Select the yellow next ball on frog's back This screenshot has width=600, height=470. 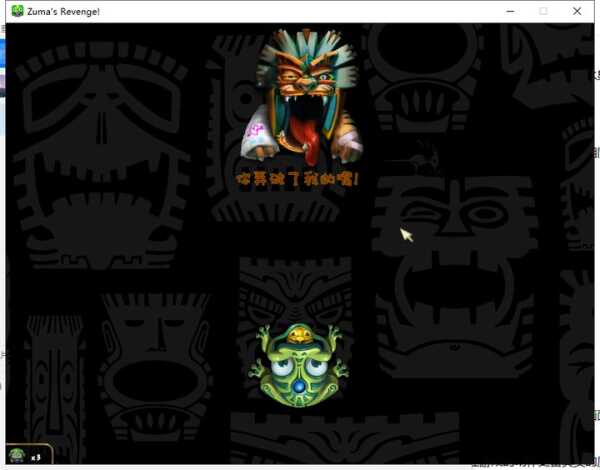[x=298, y=336]
